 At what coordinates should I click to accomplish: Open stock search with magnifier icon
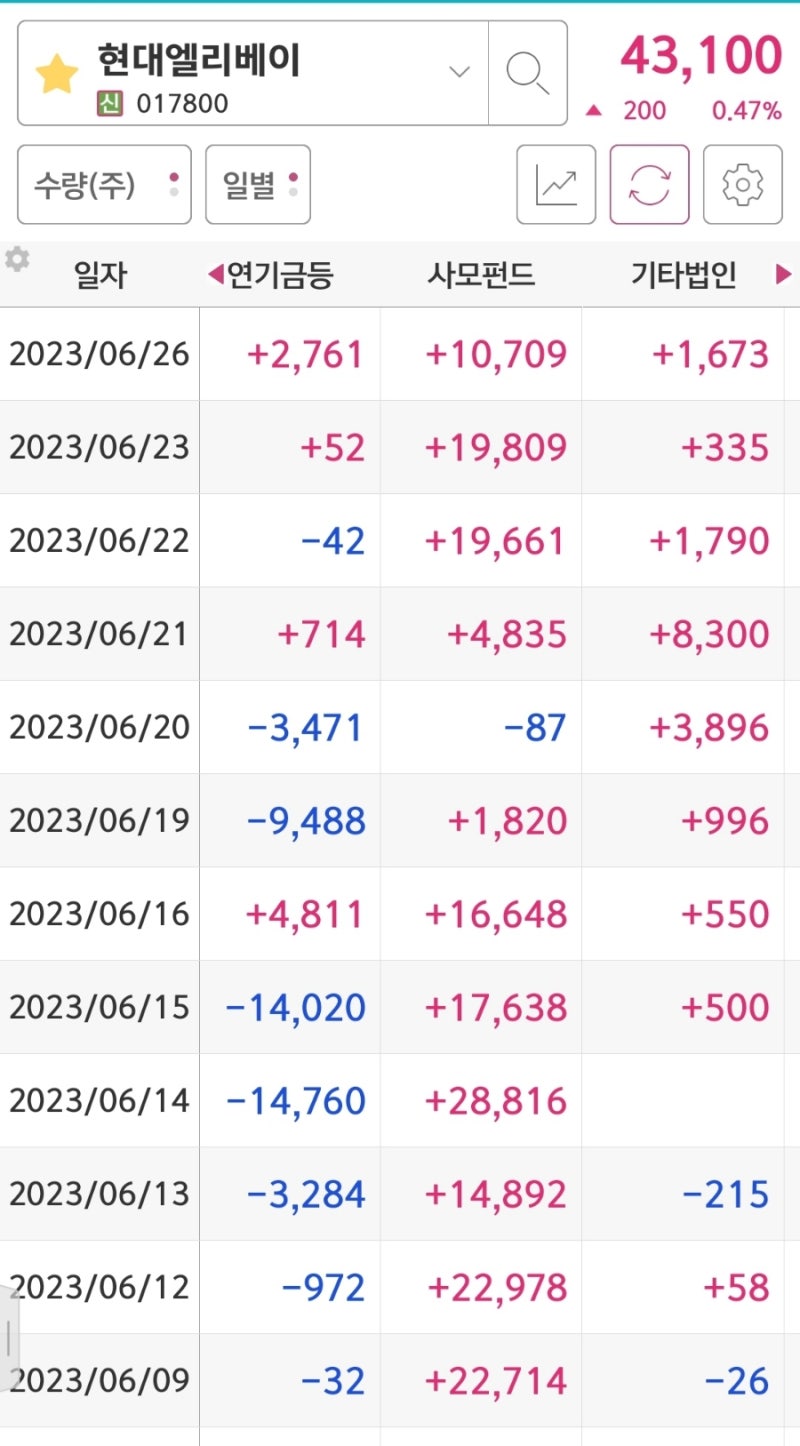click(527, 73)
